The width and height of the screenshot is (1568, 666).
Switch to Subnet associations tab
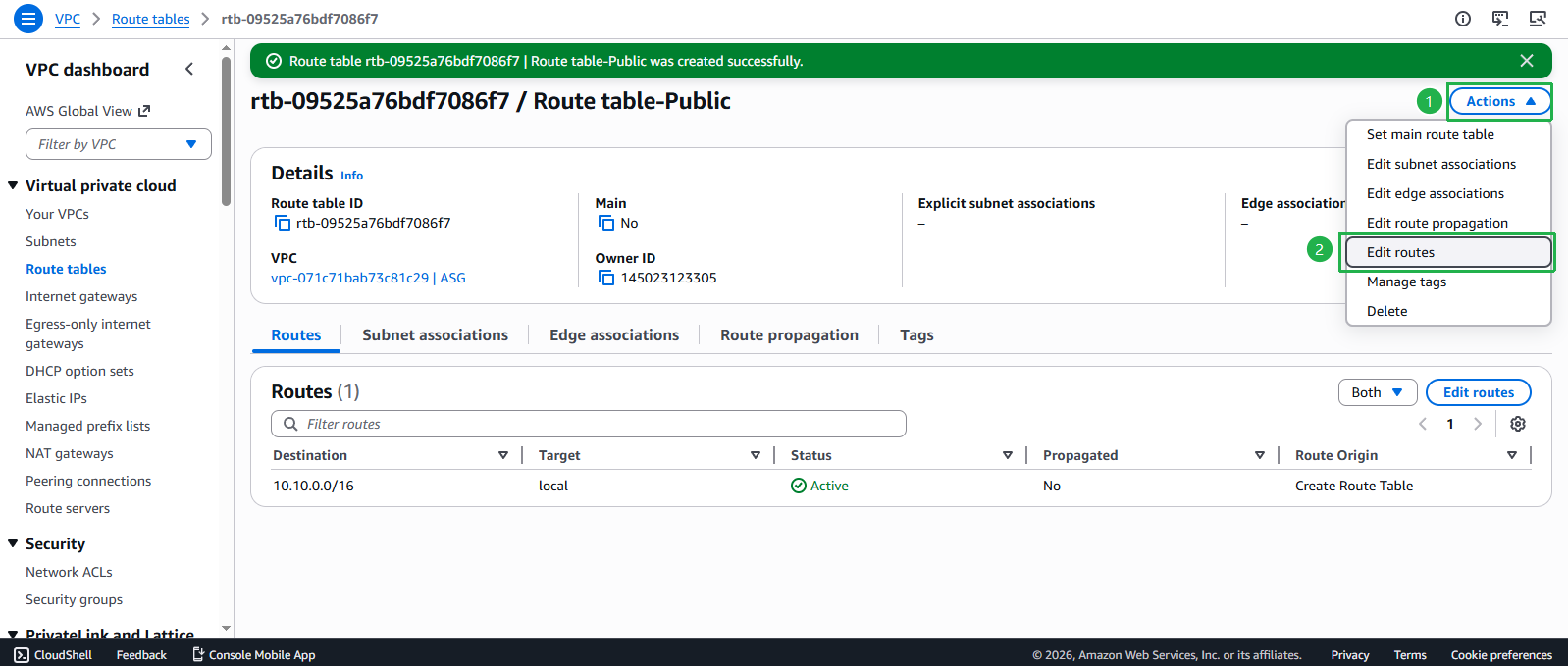pyautogui.click(x=435, y=334)
